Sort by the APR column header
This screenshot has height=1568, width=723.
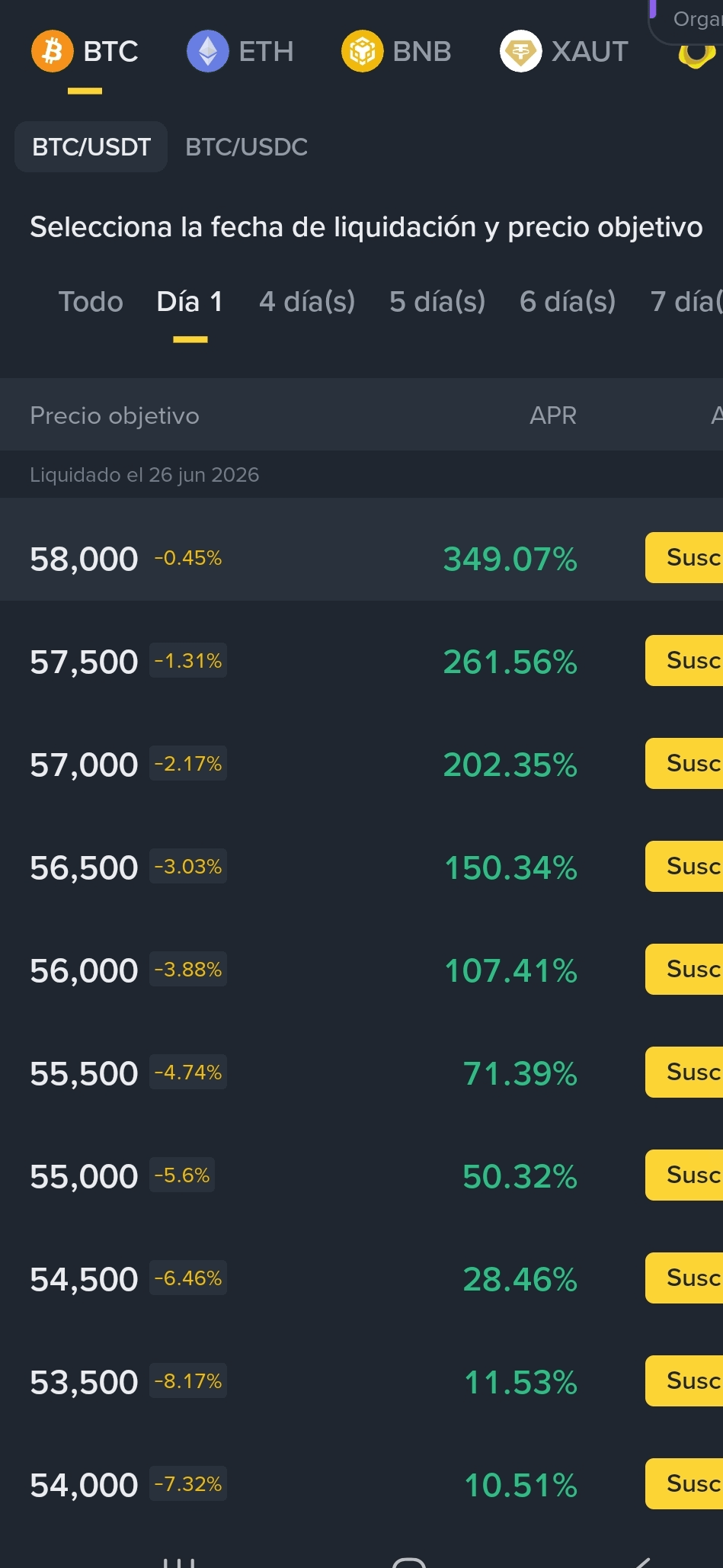point(553,415)
